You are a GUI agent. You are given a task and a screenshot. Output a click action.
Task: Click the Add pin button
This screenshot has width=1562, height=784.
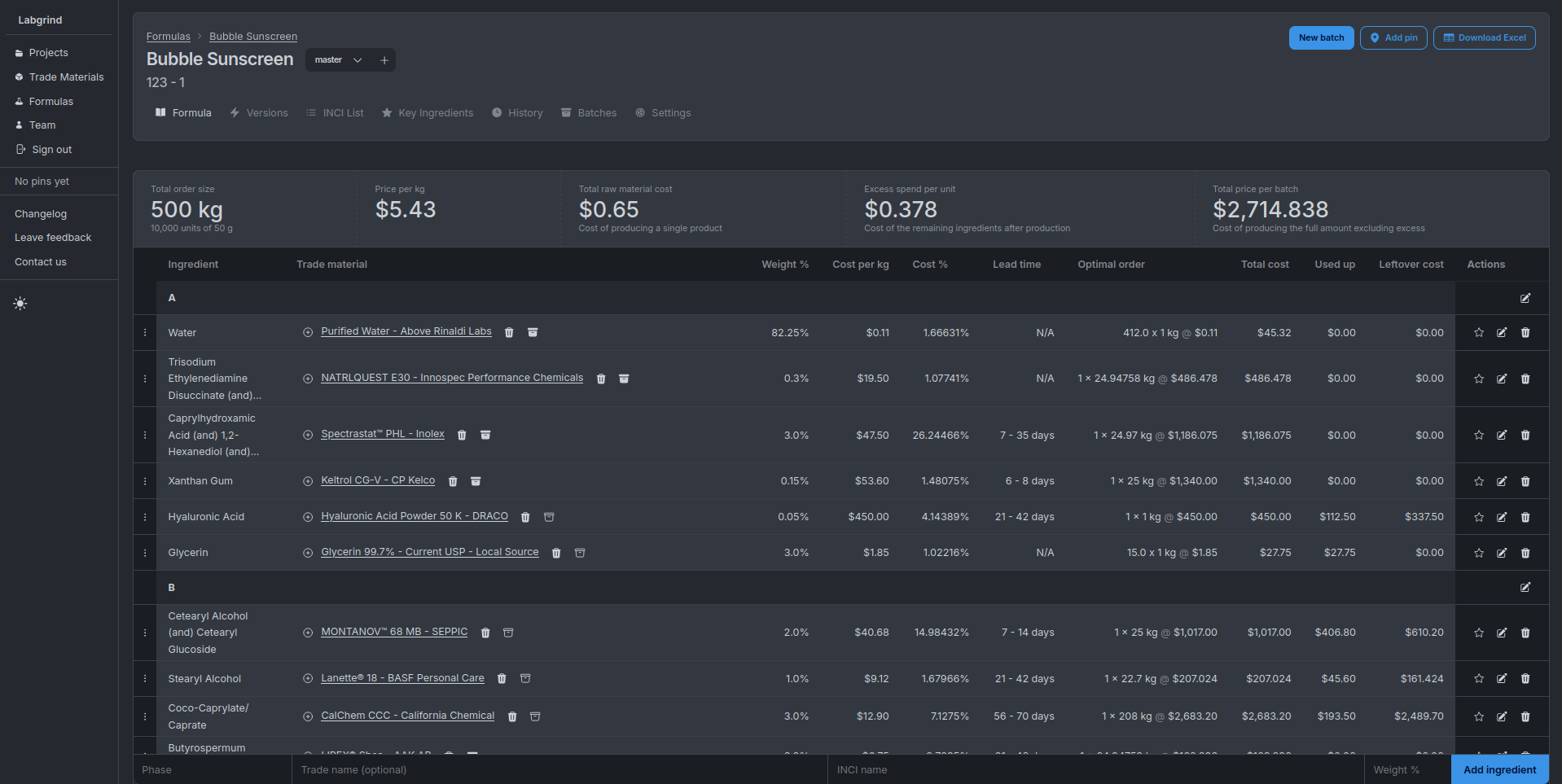click(1393, 37)
